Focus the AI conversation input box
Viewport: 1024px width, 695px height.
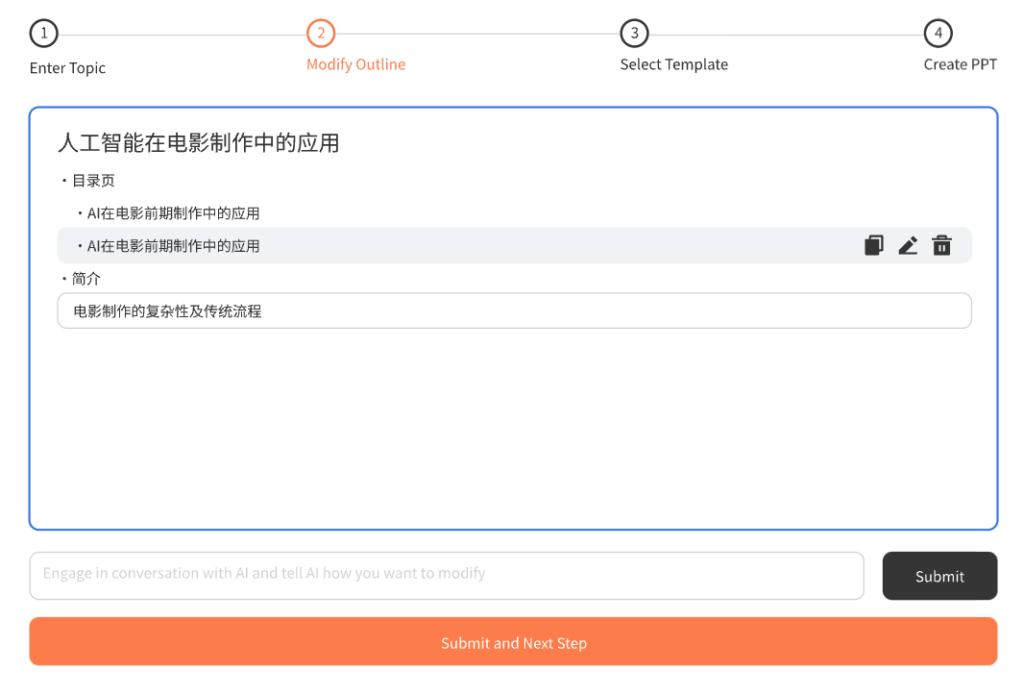pyautogui.click(x=446, y=575)
